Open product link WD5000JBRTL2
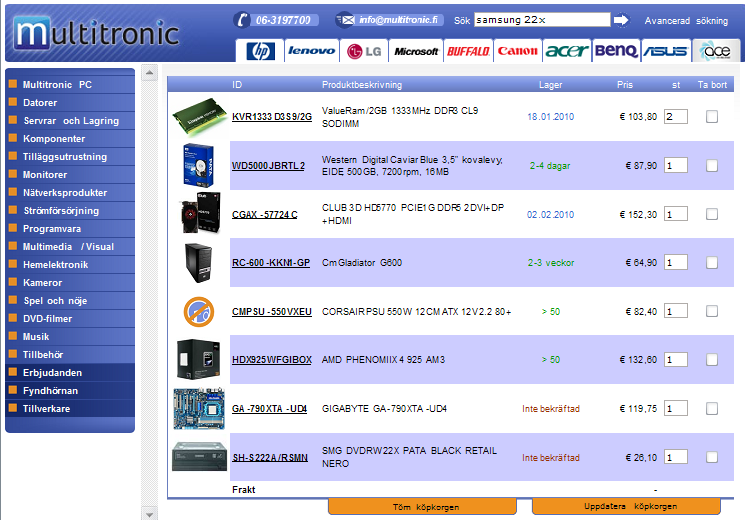The width and height of the screenshot is (745, 520). coord(268,166)
